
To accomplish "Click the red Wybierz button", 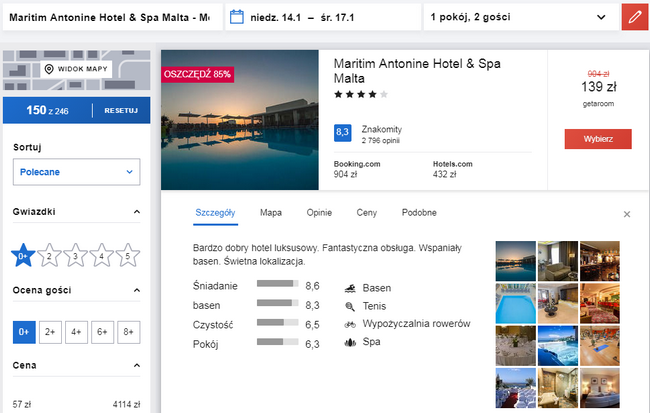I will (x=598, y=139).
